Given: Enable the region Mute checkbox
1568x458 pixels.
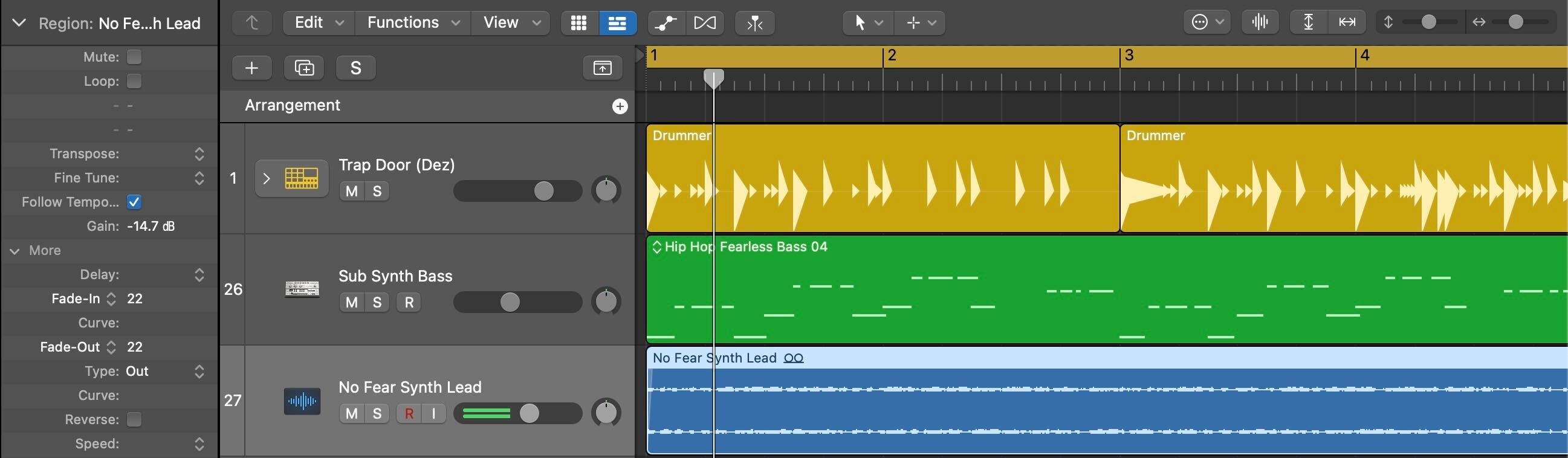Looking at the screenshot, I should (x=134, y=57).
